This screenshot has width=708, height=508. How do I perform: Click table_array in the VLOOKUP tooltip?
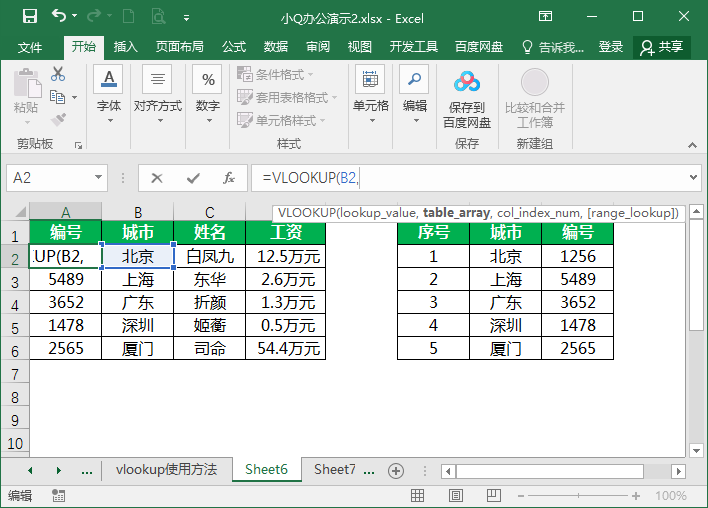point(456,213)
